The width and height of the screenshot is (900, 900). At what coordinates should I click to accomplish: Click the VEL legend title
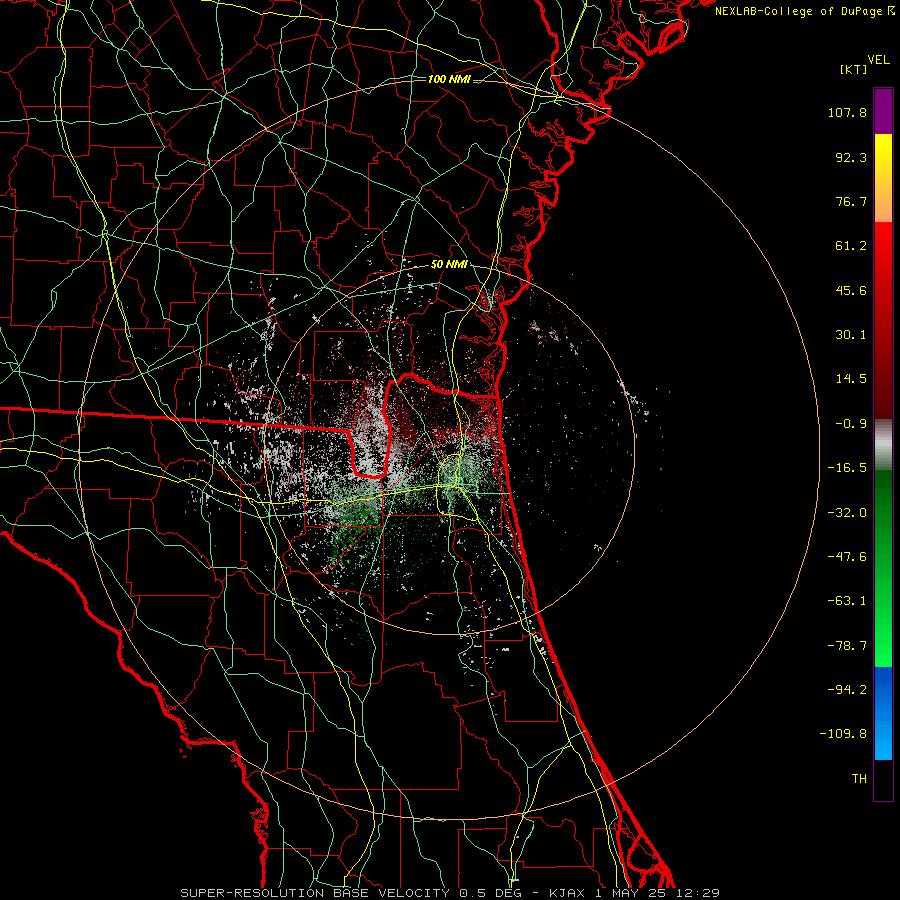point(878,60)
